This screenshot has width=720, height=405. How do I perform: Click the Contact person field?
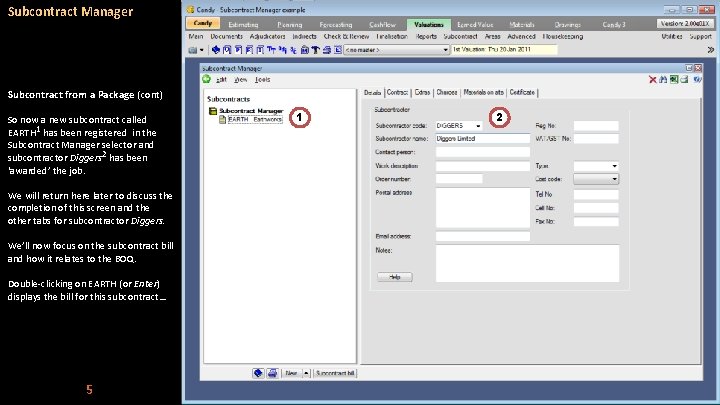point(483,152)
